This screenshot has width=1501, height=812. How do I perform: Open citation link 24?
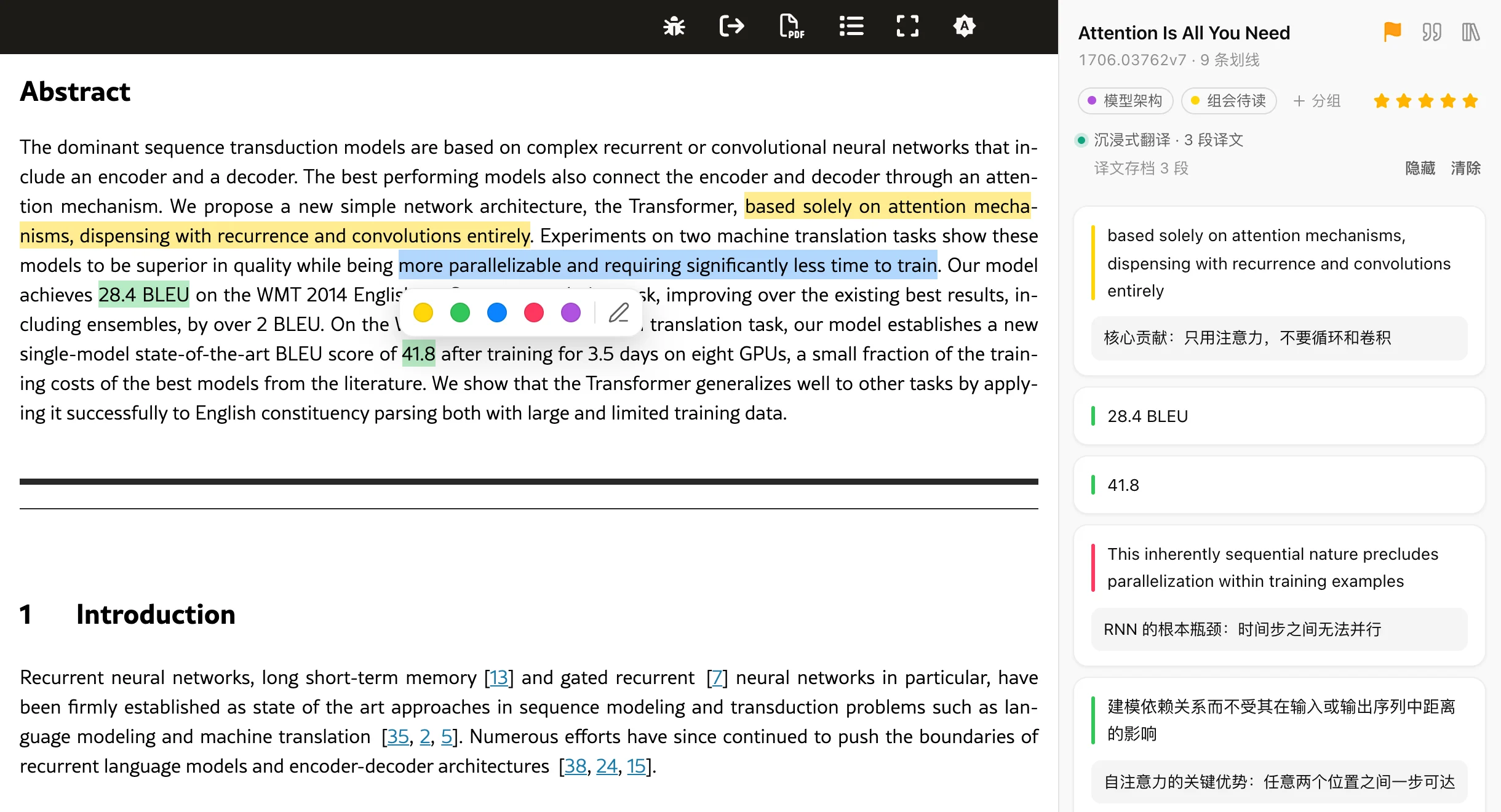click(x=607, y=766)
